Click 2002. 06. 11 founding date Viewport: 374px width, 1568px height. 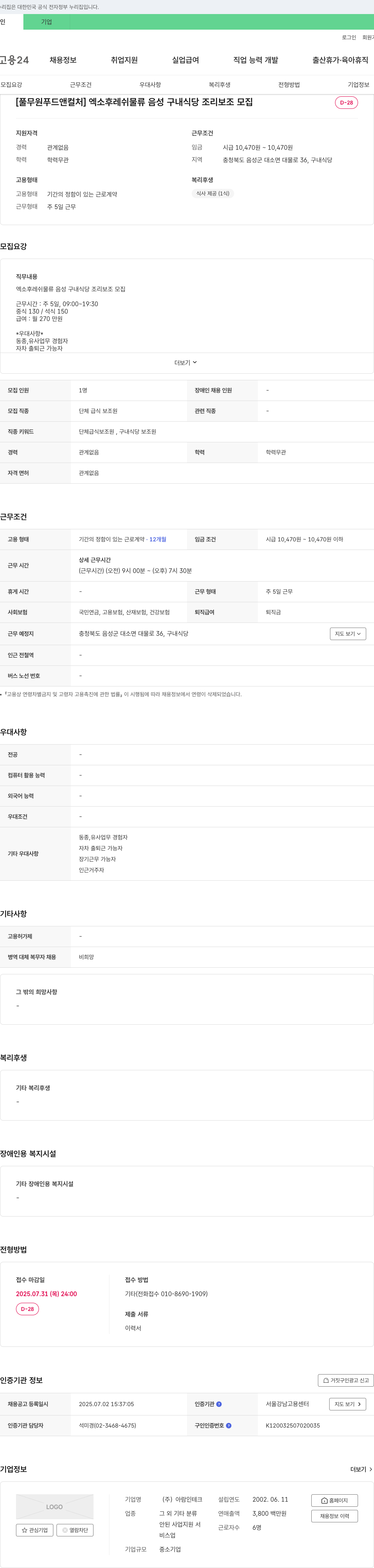pyautogui.click(x=270, y=1499)
